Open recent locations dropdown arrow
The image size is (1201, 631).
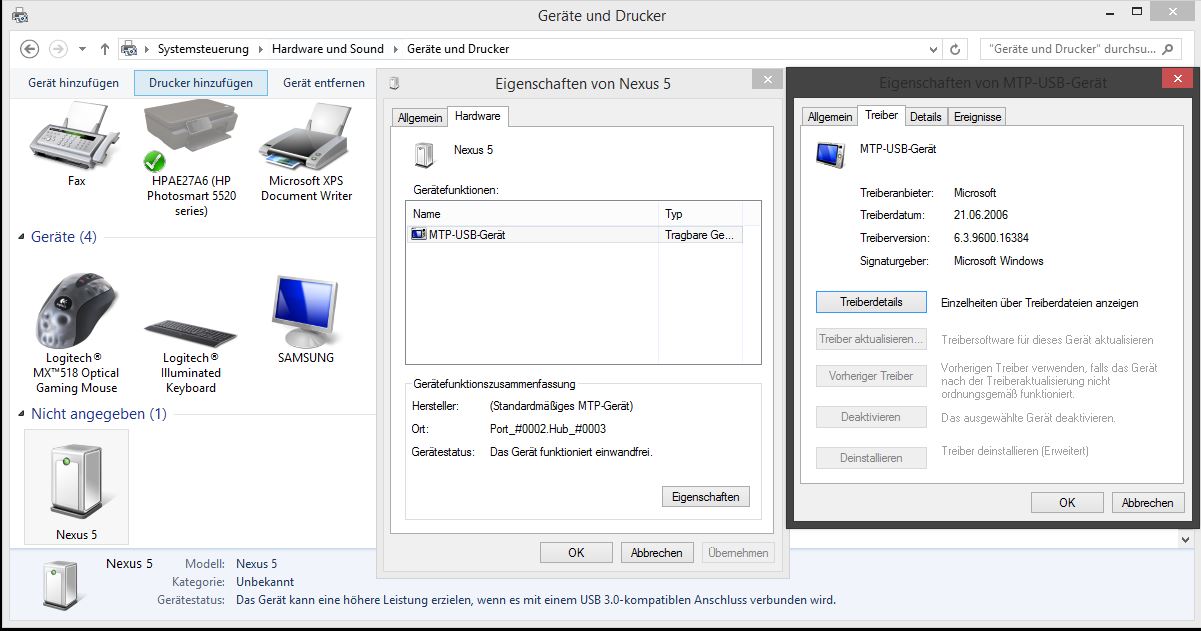click(x=83, y=48)
